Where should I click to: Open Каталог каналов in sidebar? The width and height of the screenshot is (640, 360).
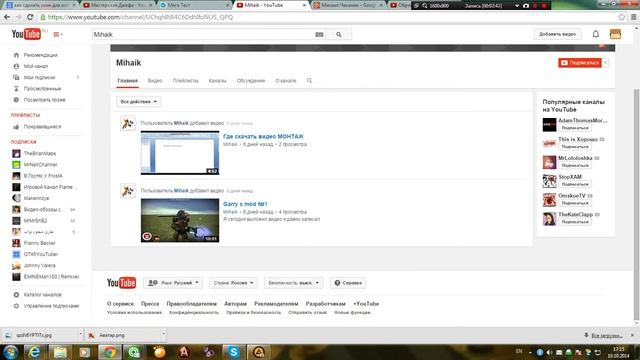(42, 295)
